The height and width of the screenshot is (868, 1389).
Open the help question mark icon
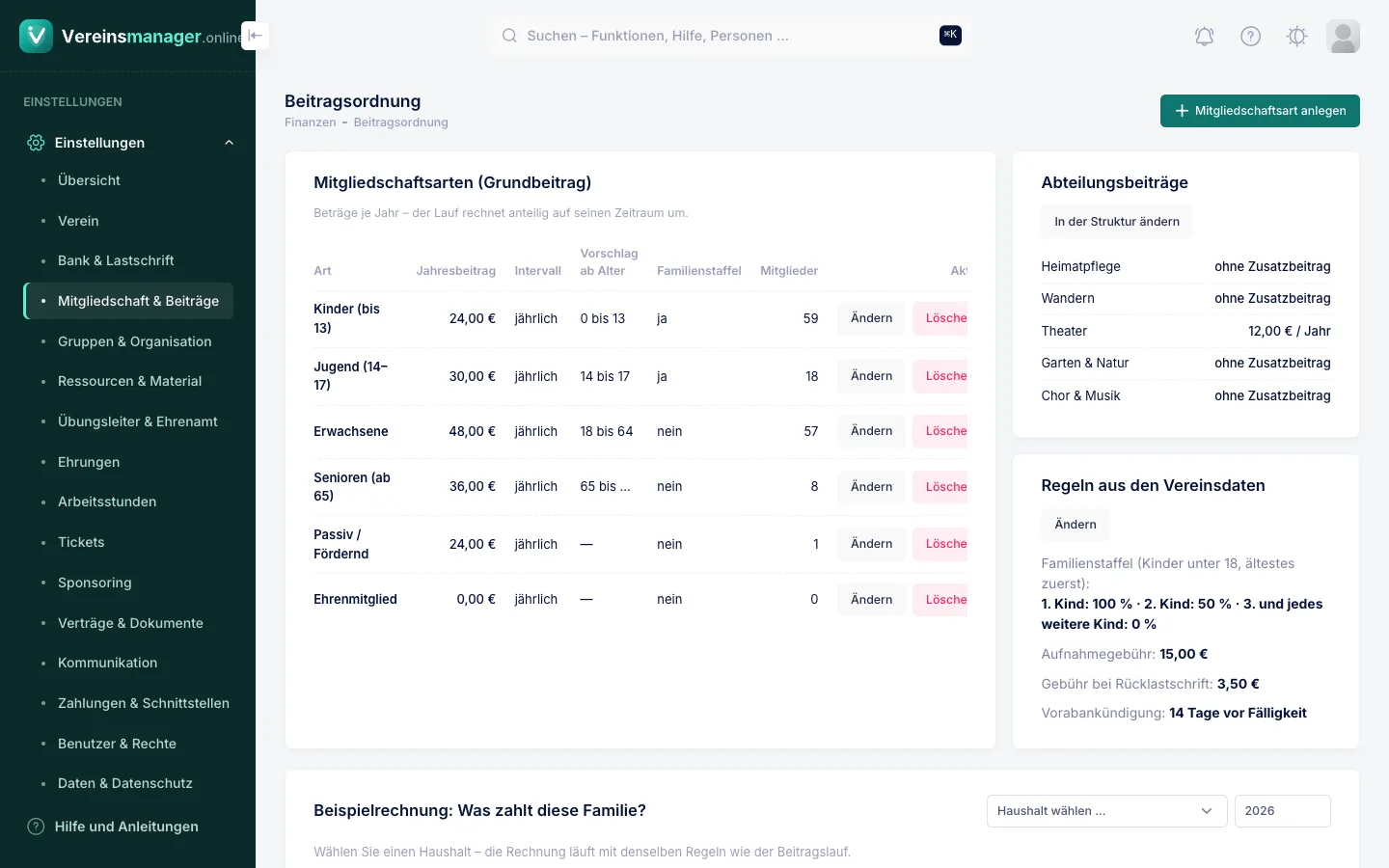click(x=1250, y=37)
